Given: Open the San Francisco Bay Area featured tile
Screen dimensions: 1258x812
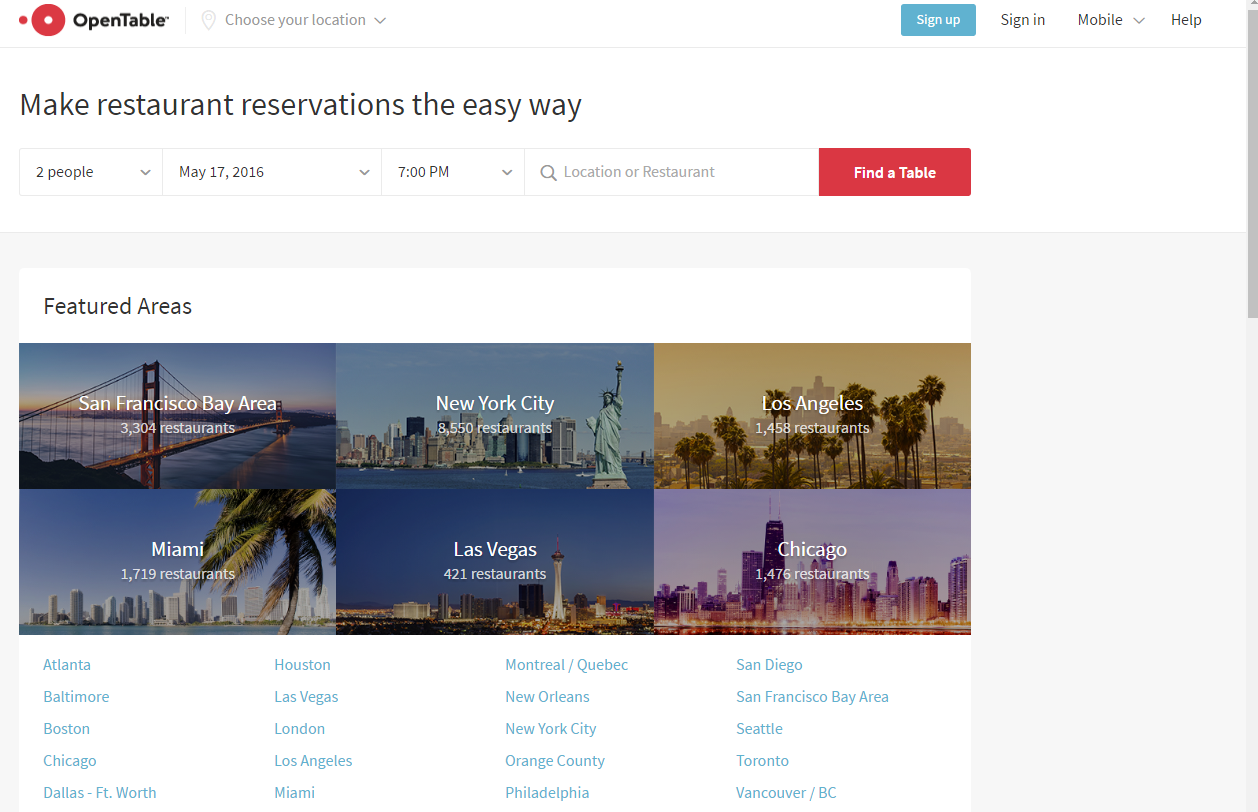Looking at the screenshot, I should tap(177, 416).
